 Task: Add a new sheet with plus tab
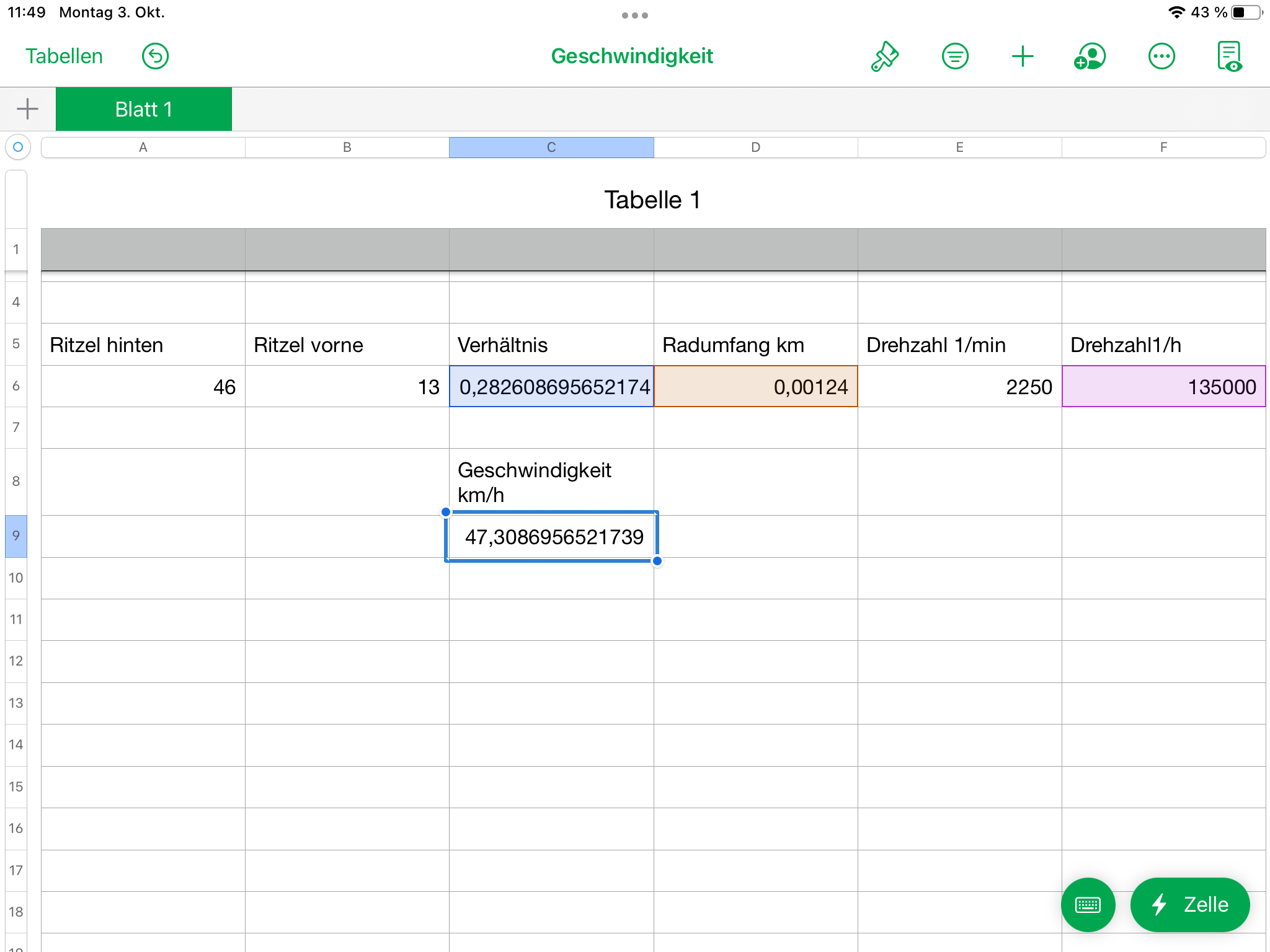pos(27,109)
